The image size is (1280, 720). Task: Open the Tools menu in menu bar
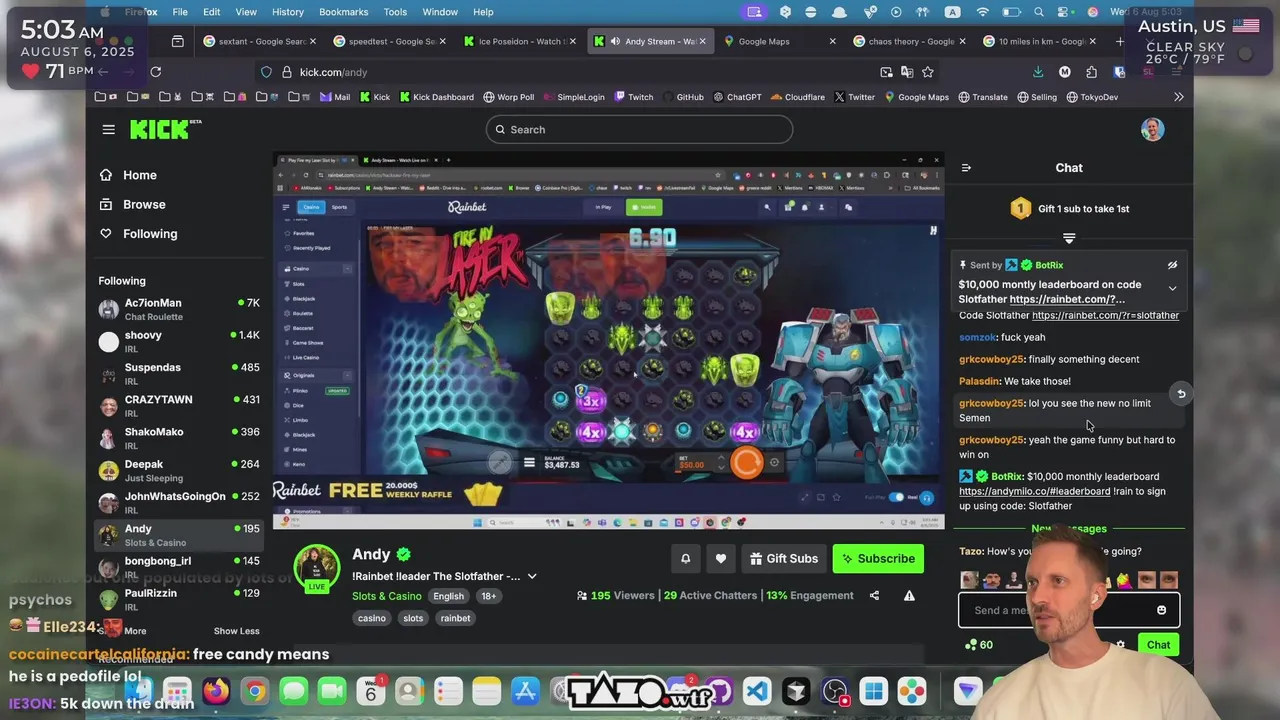(x=395, y=12)
